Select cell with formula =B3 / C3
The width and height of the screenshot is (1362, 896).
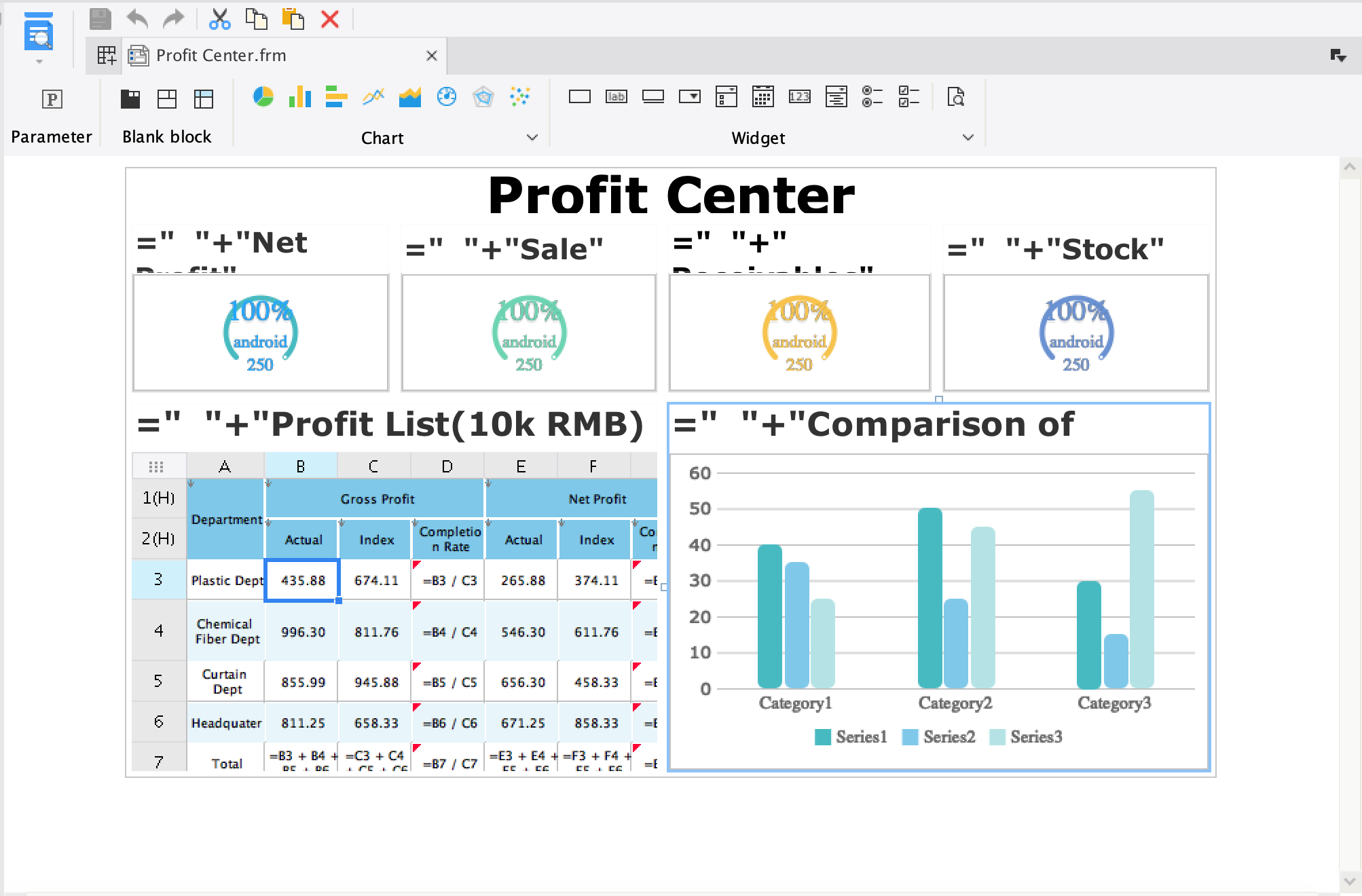coord(448,580)
